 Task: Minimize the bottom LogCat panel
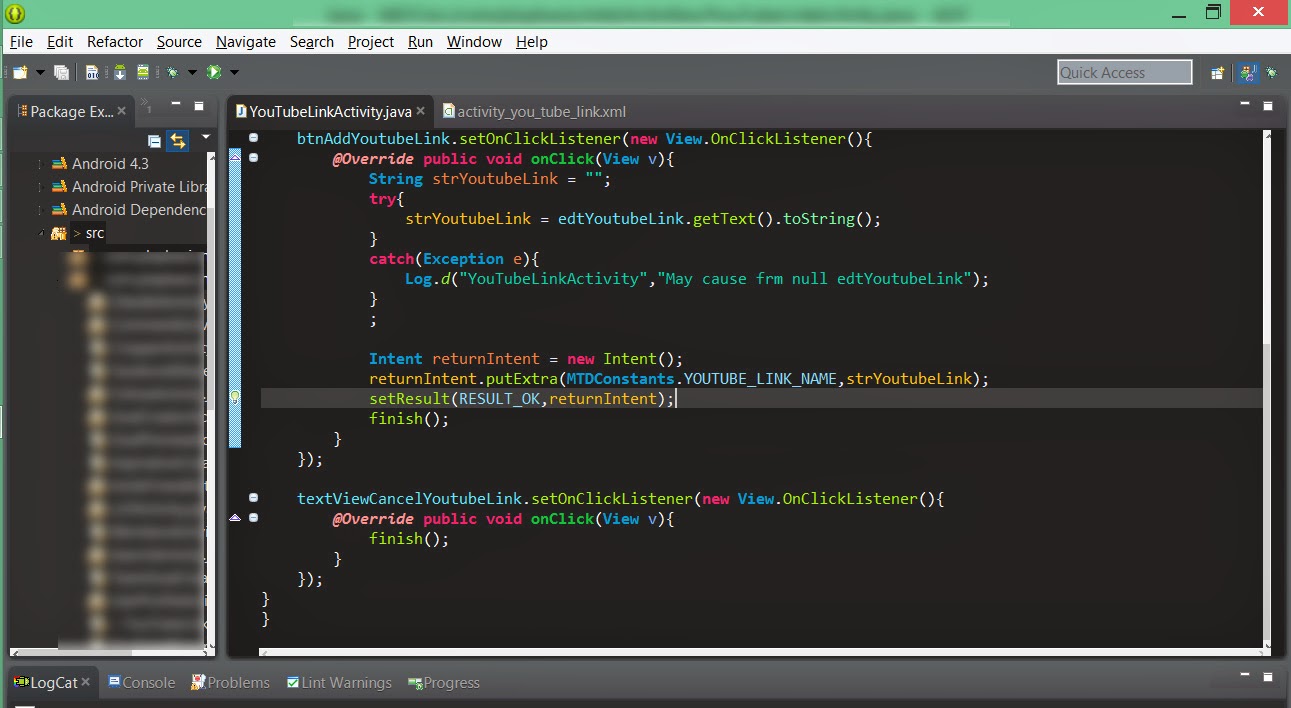pyautogui.click(x=1247, y=676)
